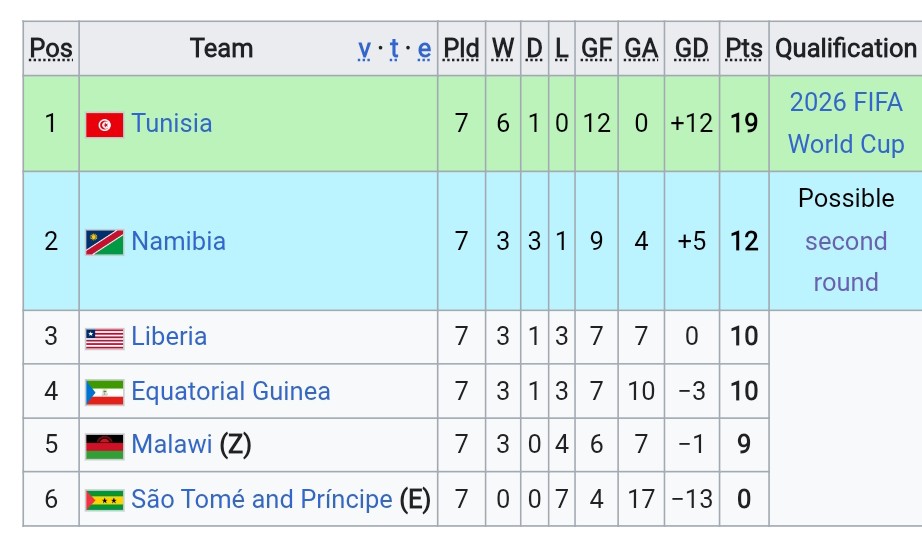Image resolution: width=922 pixels, height=534 pixels.
Task: Open the São Tomé and Príncipe link
Action: (x=262, y=499)
